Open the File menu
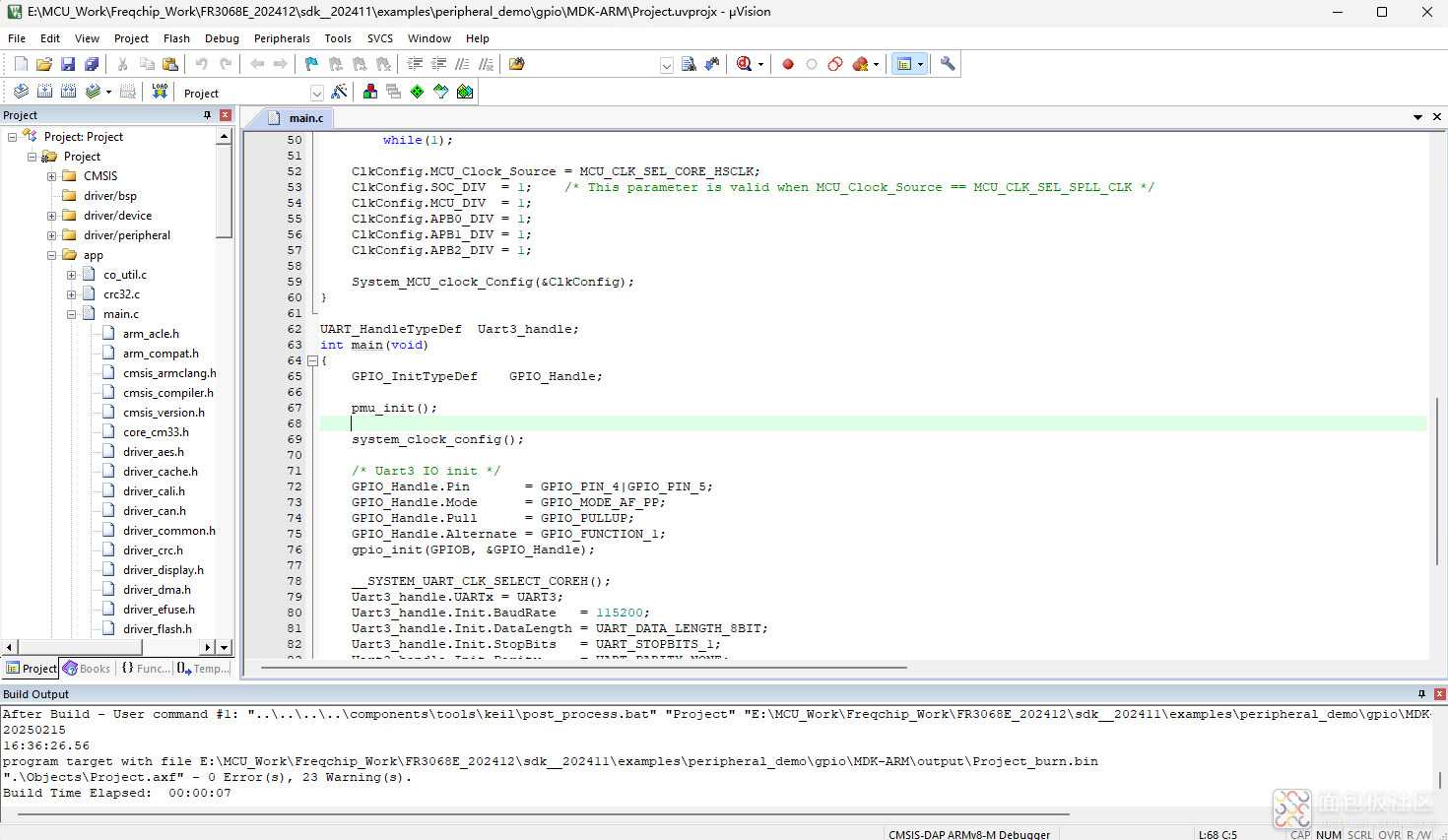Image resolution: width=1448 pixels, height=840 pixels. click(x=17, y=38)
